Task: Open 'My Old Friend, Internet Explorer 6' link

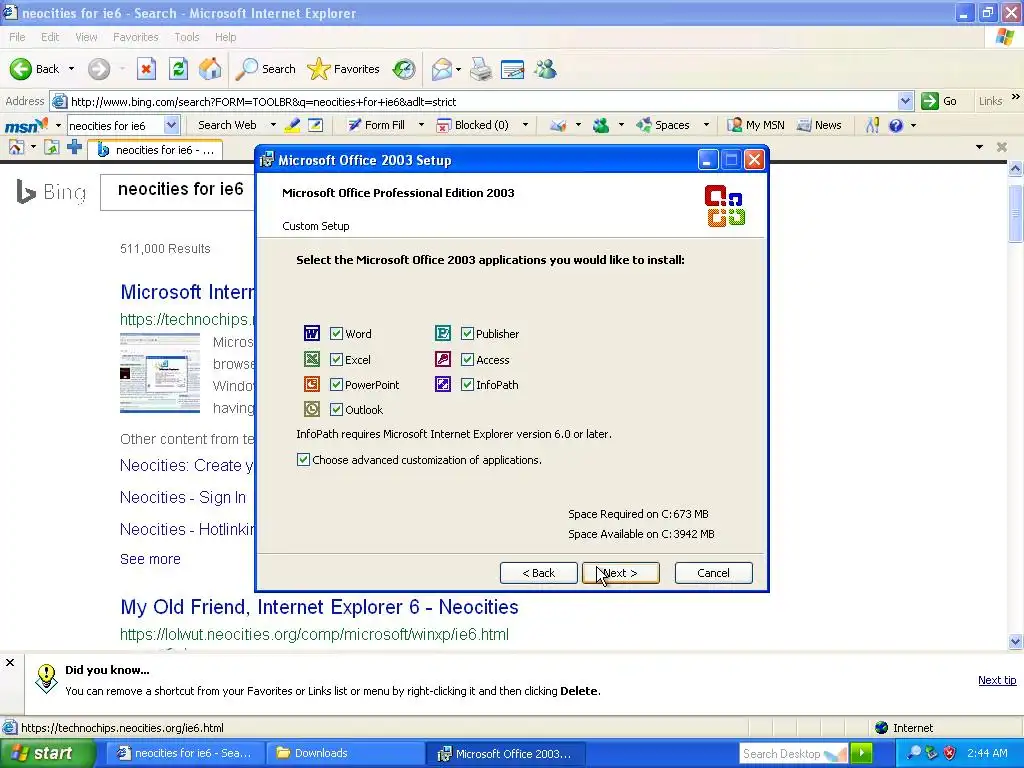Action: pos(319,607)
